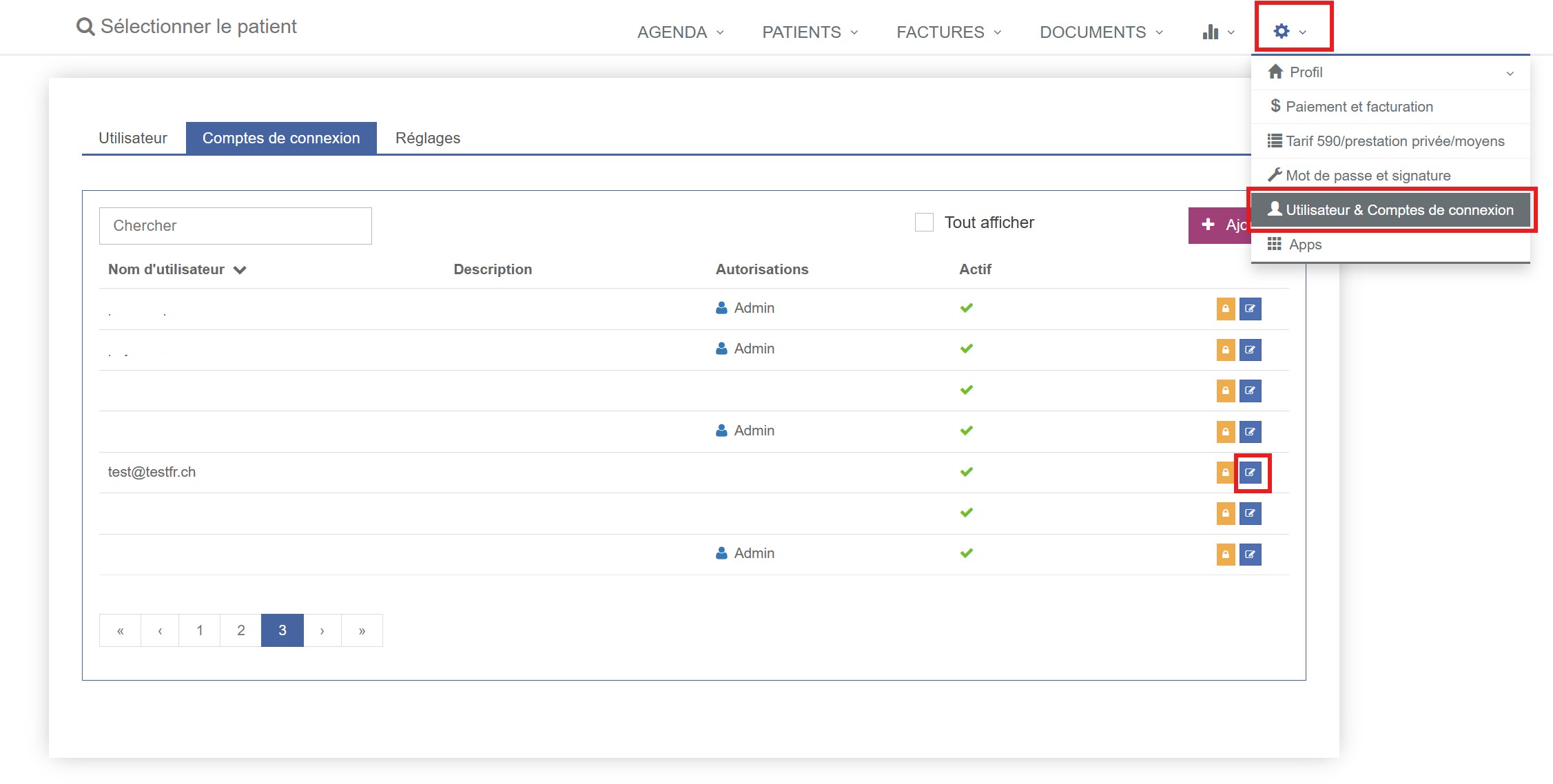Select the Comptes de connexion tab

pos(281,138)
